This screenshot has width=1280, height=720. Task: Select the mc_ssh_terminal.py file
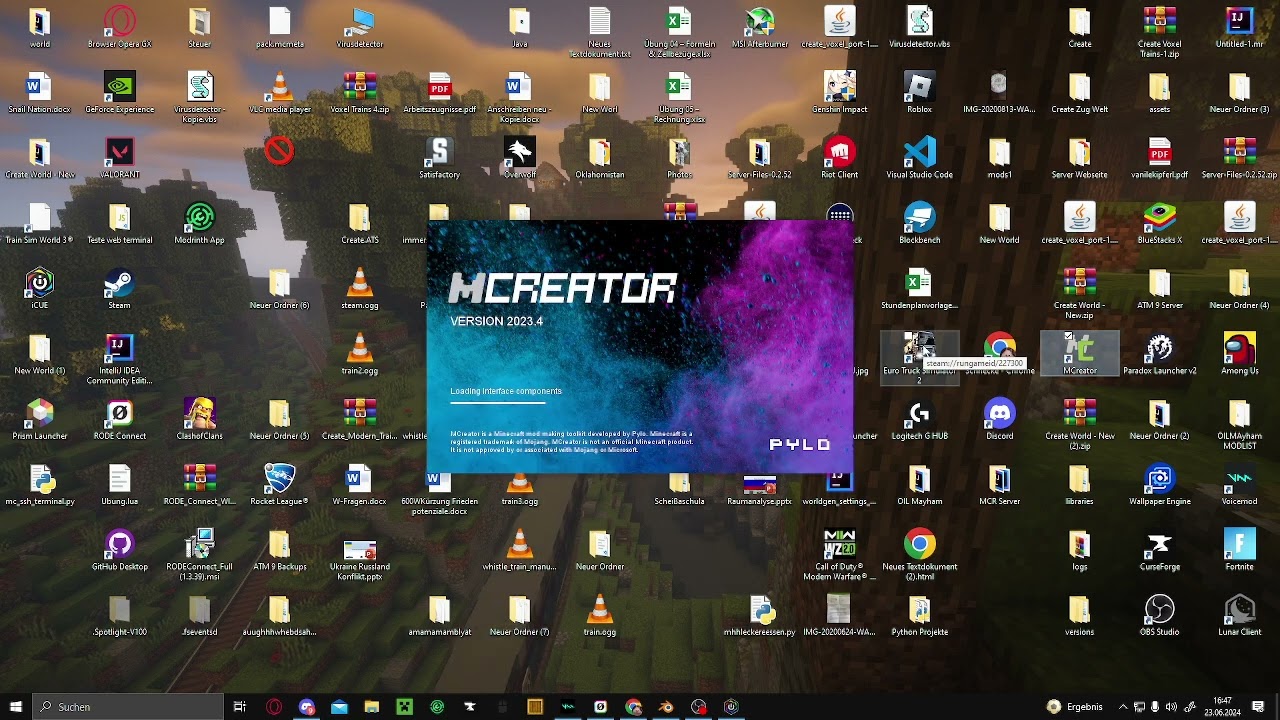39,485
